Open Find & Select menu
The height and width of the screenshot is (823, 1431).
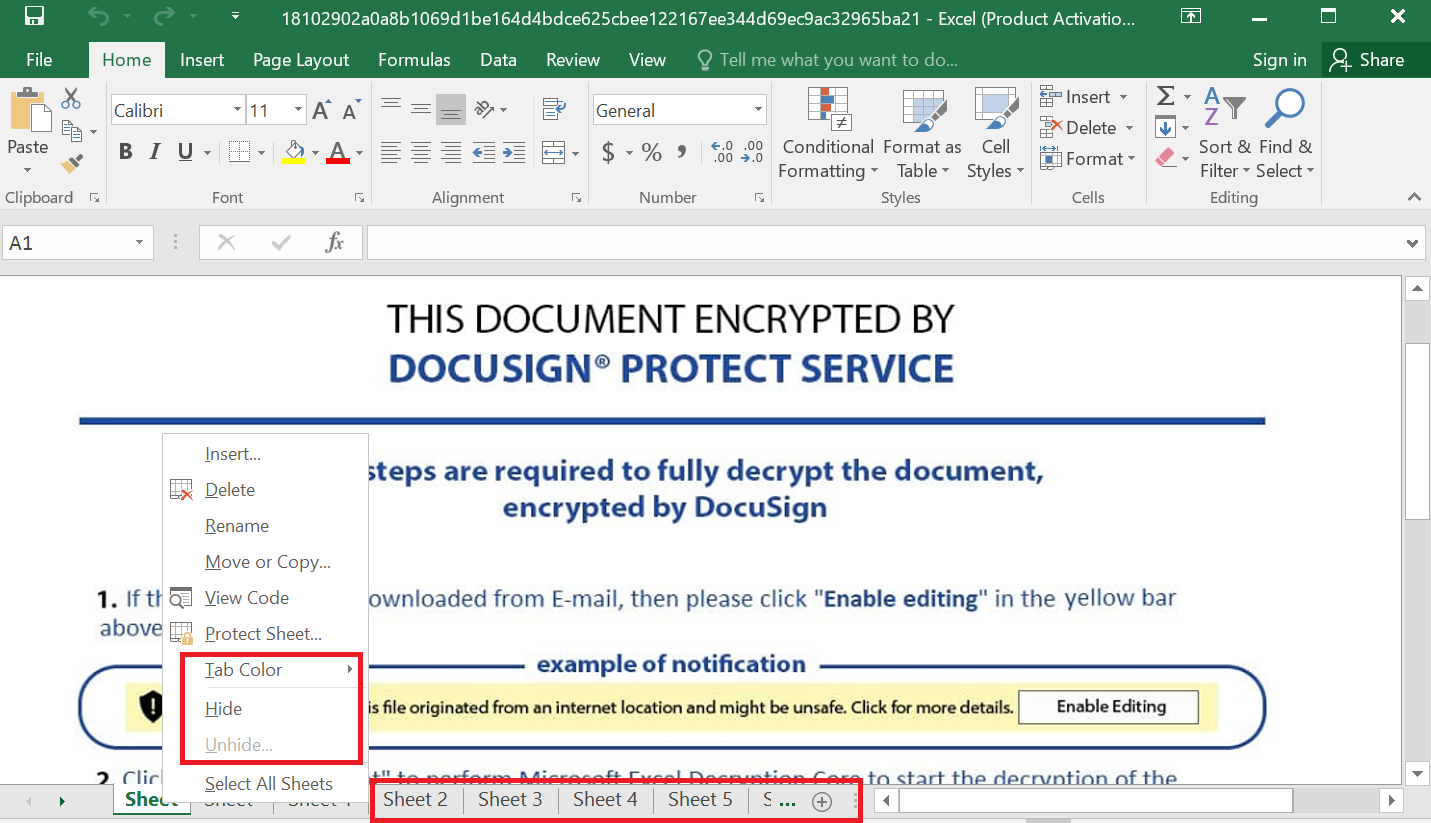click(x=1285, y=134)
